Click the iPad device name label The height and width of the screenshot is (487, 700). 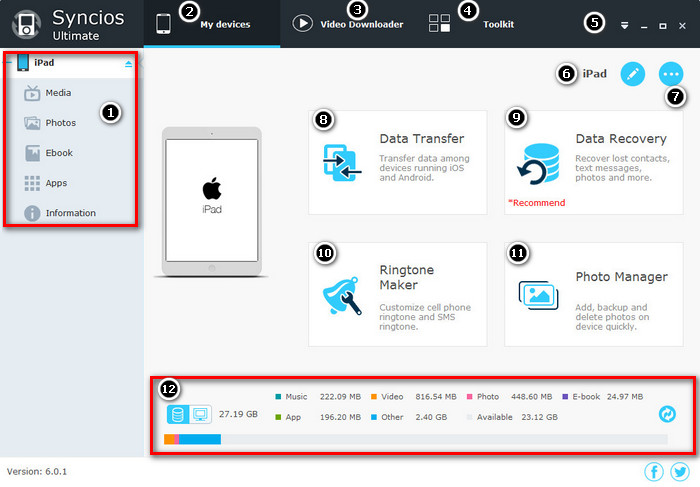click(x=594, y=74)
